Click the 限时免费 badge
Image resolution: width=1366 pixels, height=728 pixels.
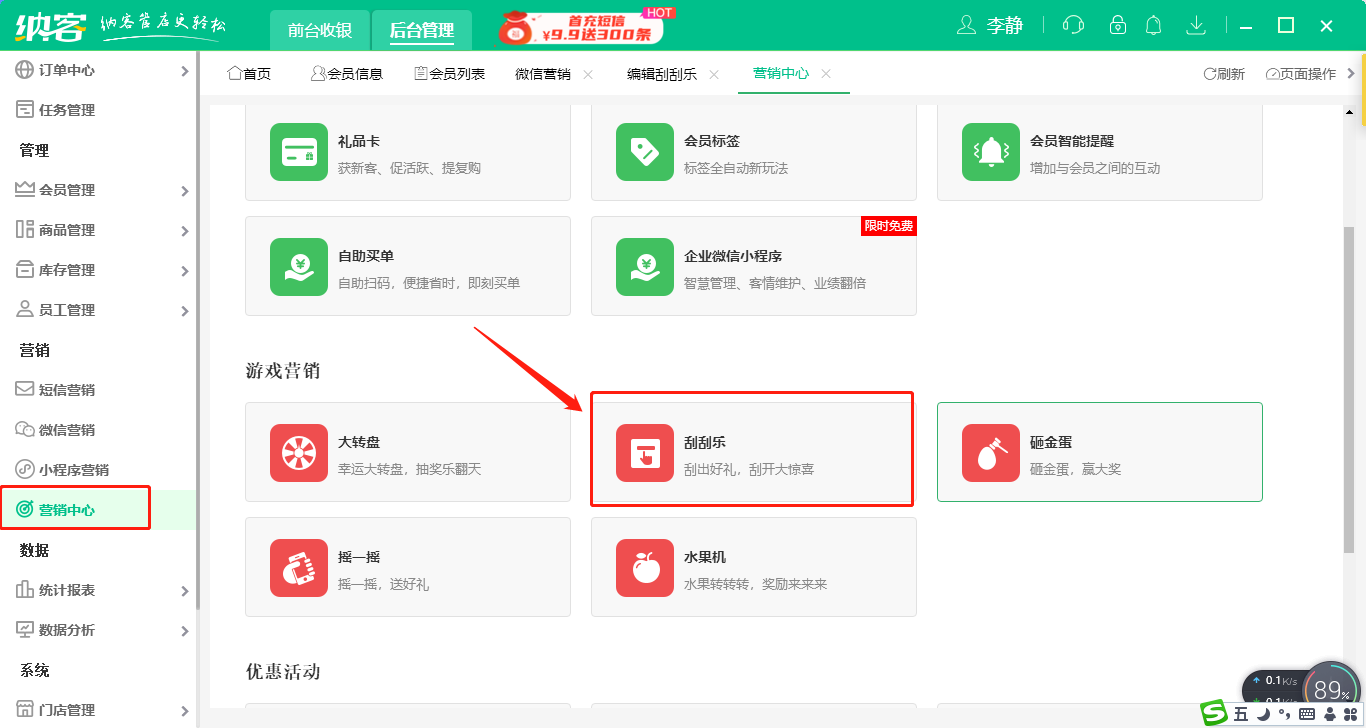pos(888,226)
